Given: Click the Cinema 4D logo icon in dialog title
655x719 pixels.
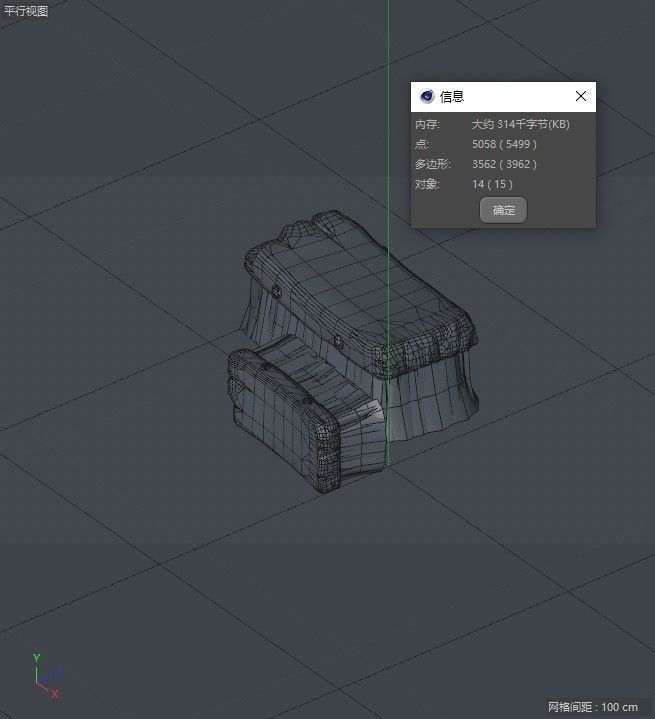Looking at the screenshot, I should [x=427, y=96].
